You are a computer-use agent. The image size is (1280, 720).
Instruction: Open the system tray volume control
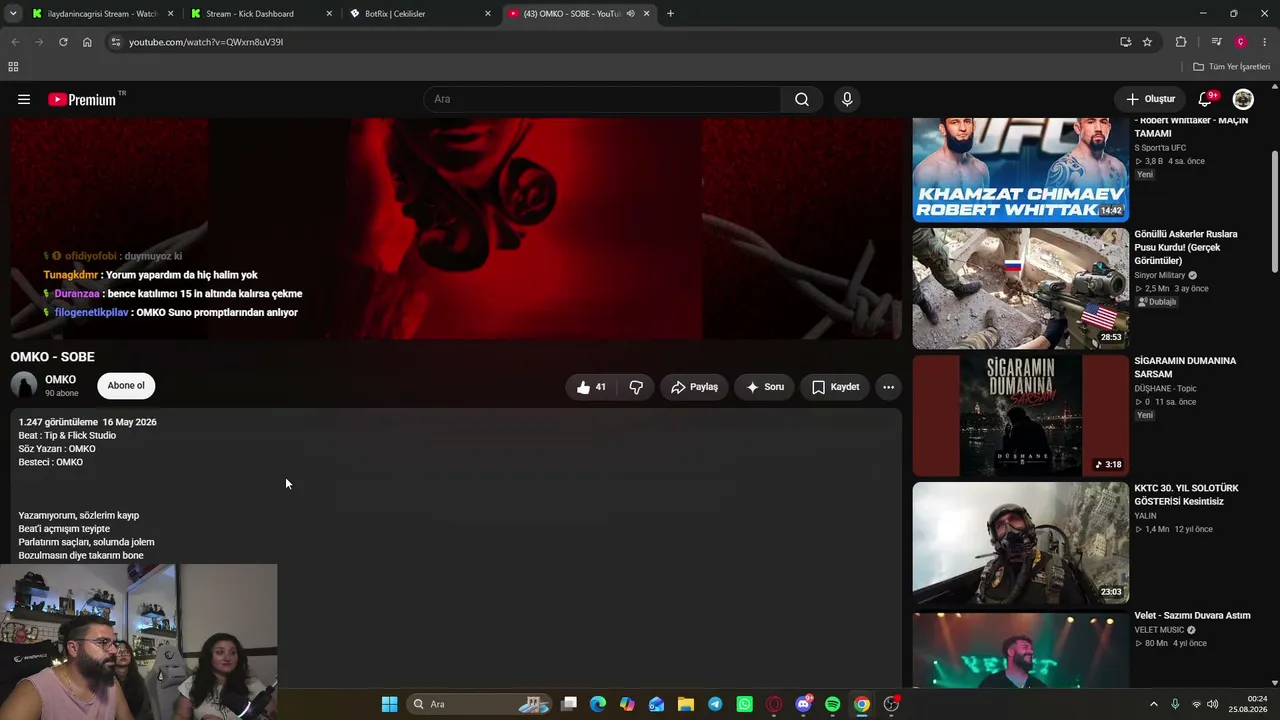(x=1215, y=704)
